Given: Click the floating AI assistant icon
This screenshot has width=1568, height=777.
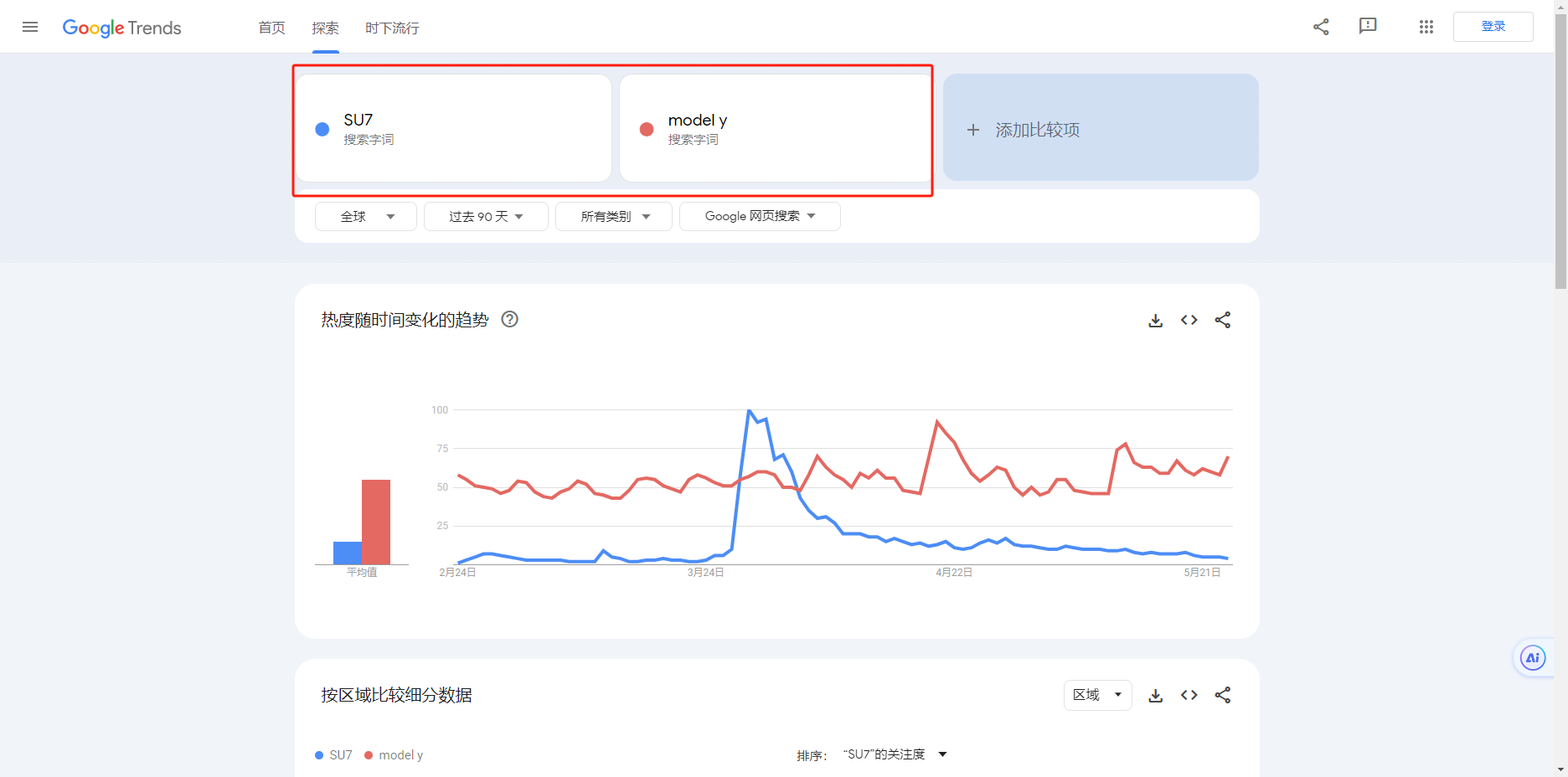Looking at the screenshot, I should click(x=1532, y=658).
